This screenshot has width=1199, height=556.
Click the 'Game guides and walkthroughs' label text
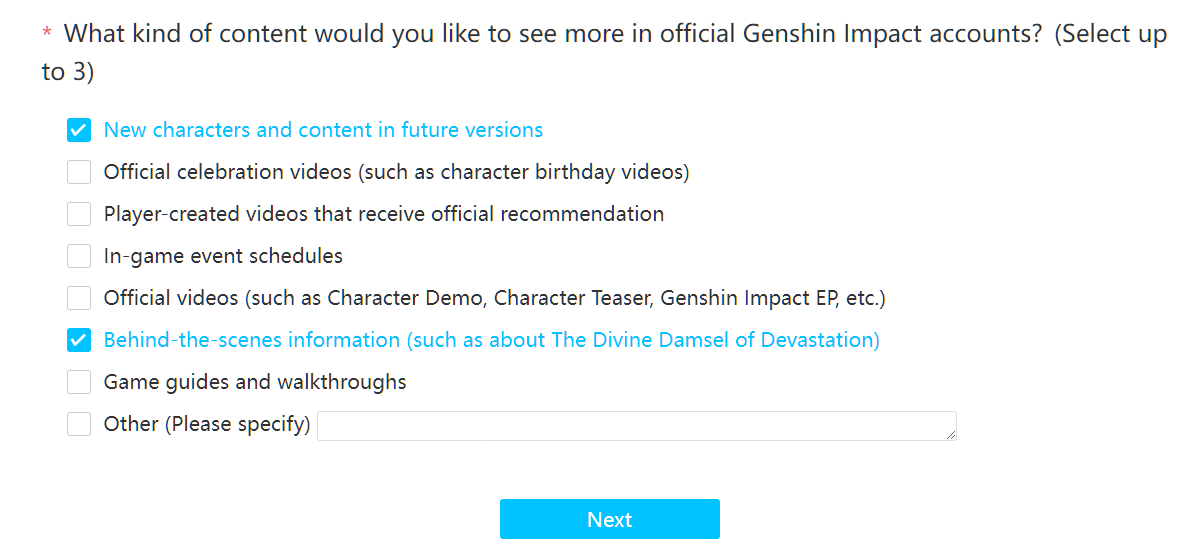[255, 382]
